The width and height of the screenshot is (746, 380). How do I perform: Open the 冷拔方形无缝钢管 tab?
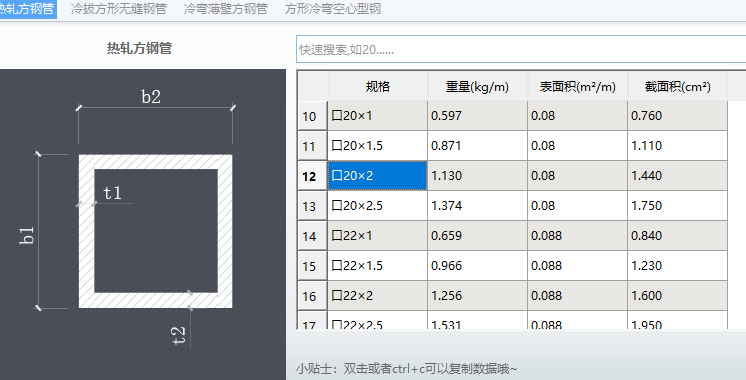point(118,9)
